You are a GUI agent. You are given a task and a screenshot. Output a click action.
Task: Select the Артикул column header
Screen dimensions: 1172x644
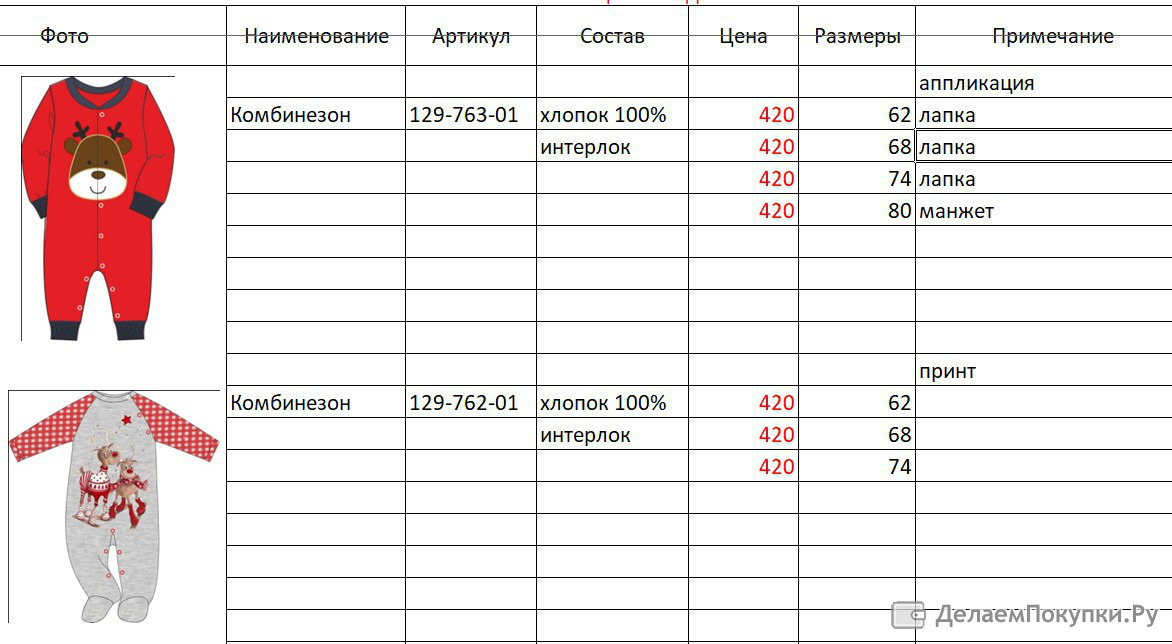pyautogui.click(x=471, y=36)
